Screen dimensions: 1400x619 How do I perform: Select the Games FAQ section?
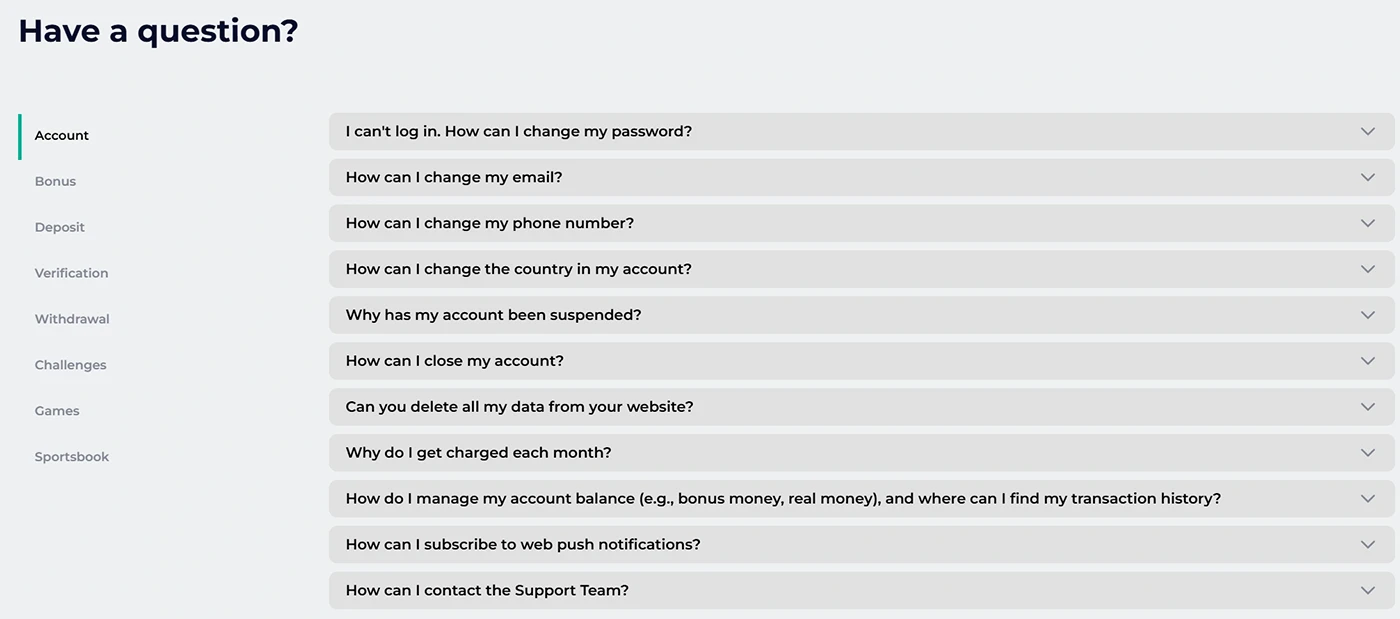click(57, 410)
